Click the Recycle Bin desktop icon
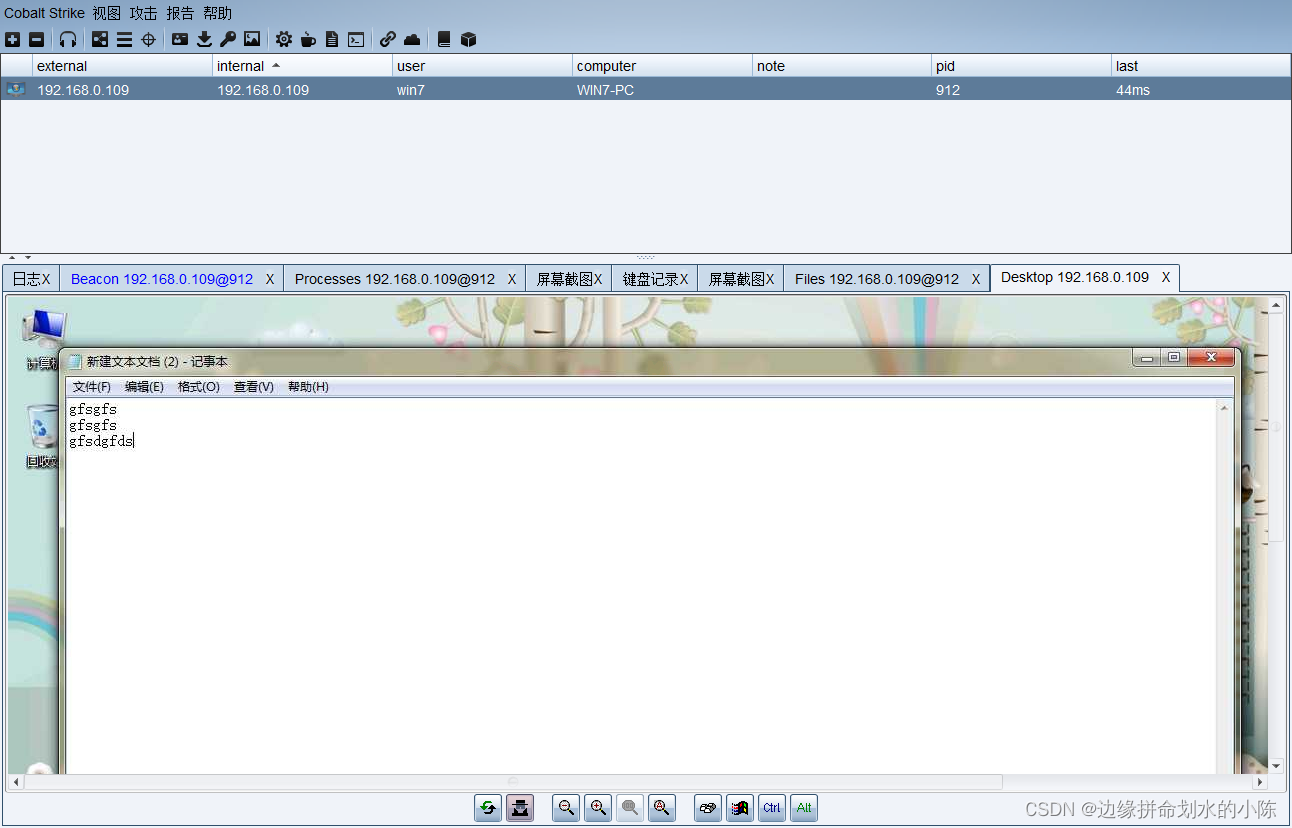The height and width of the screenshot is (828, 1292). [41, 436]
